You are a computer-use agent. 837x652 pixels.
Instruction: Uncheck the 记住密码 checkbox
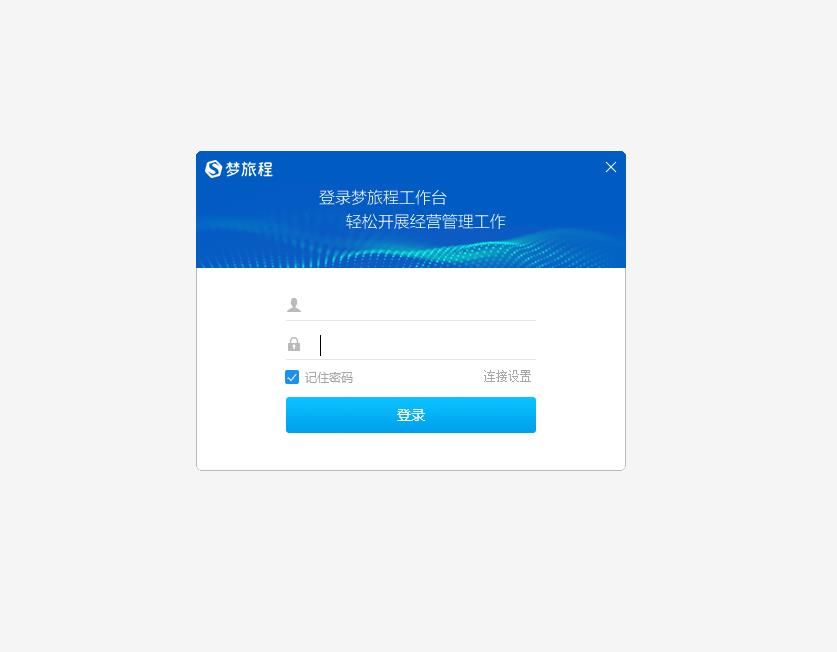tap(292, 377)
